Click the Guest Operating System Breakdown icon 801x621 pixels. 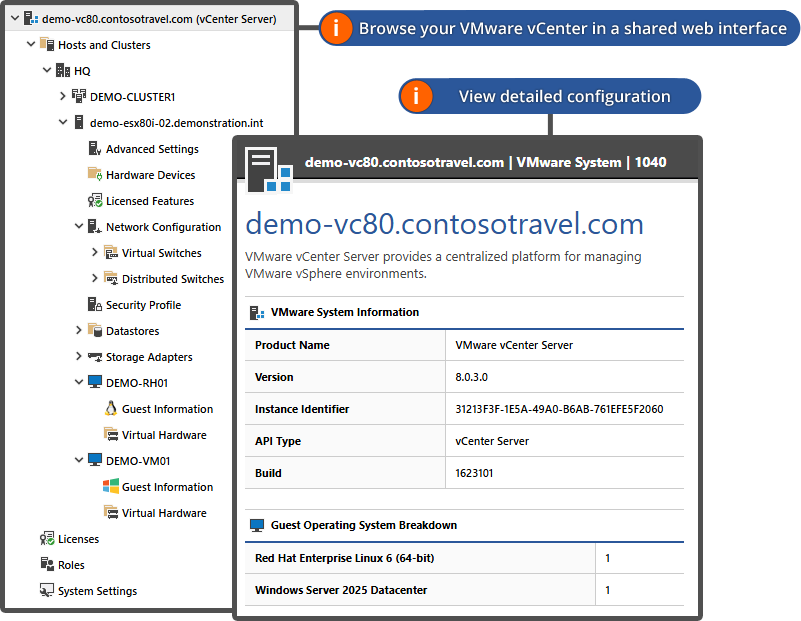click(x=257, y=526)
